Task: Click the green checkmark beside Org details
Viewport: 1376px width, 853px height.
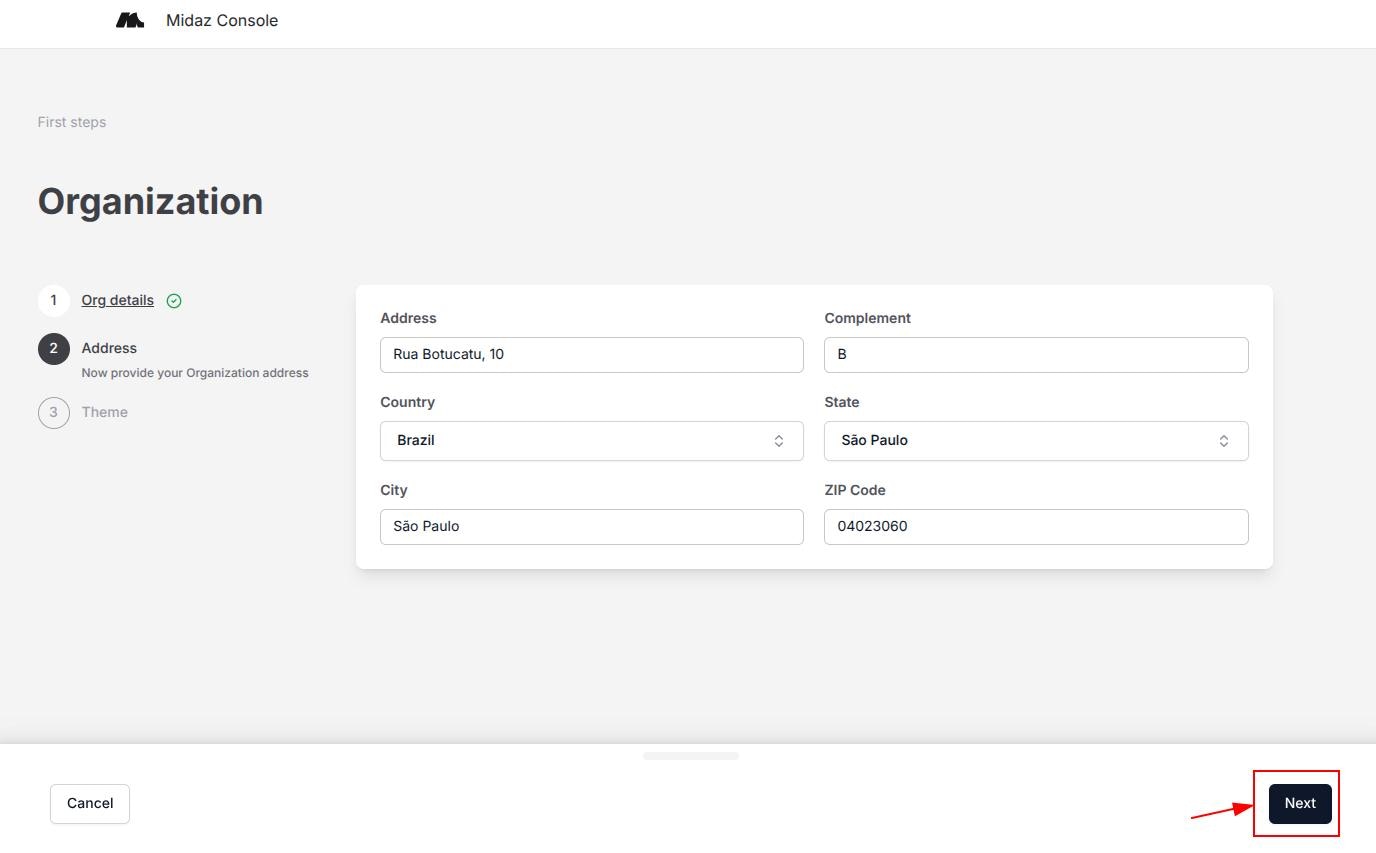Action: pos(174,301)
